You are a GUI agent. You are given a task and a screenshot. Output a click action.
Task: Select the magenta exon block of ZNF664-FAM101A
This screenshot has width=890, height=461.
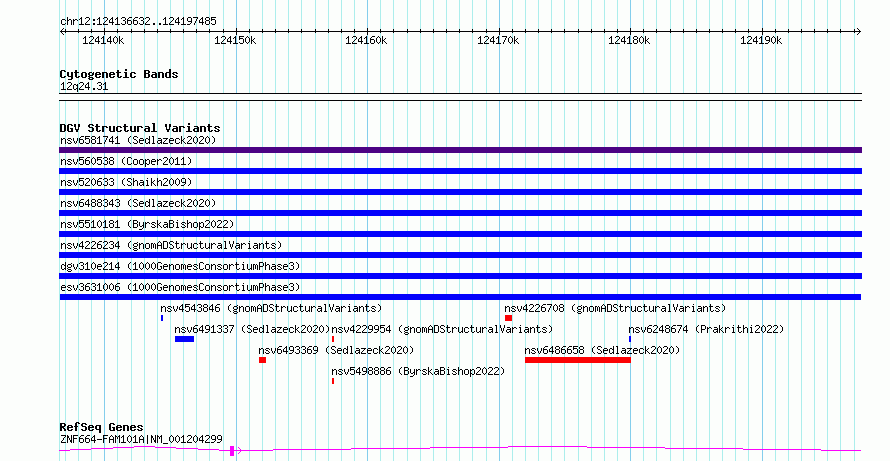pos(232,451)
